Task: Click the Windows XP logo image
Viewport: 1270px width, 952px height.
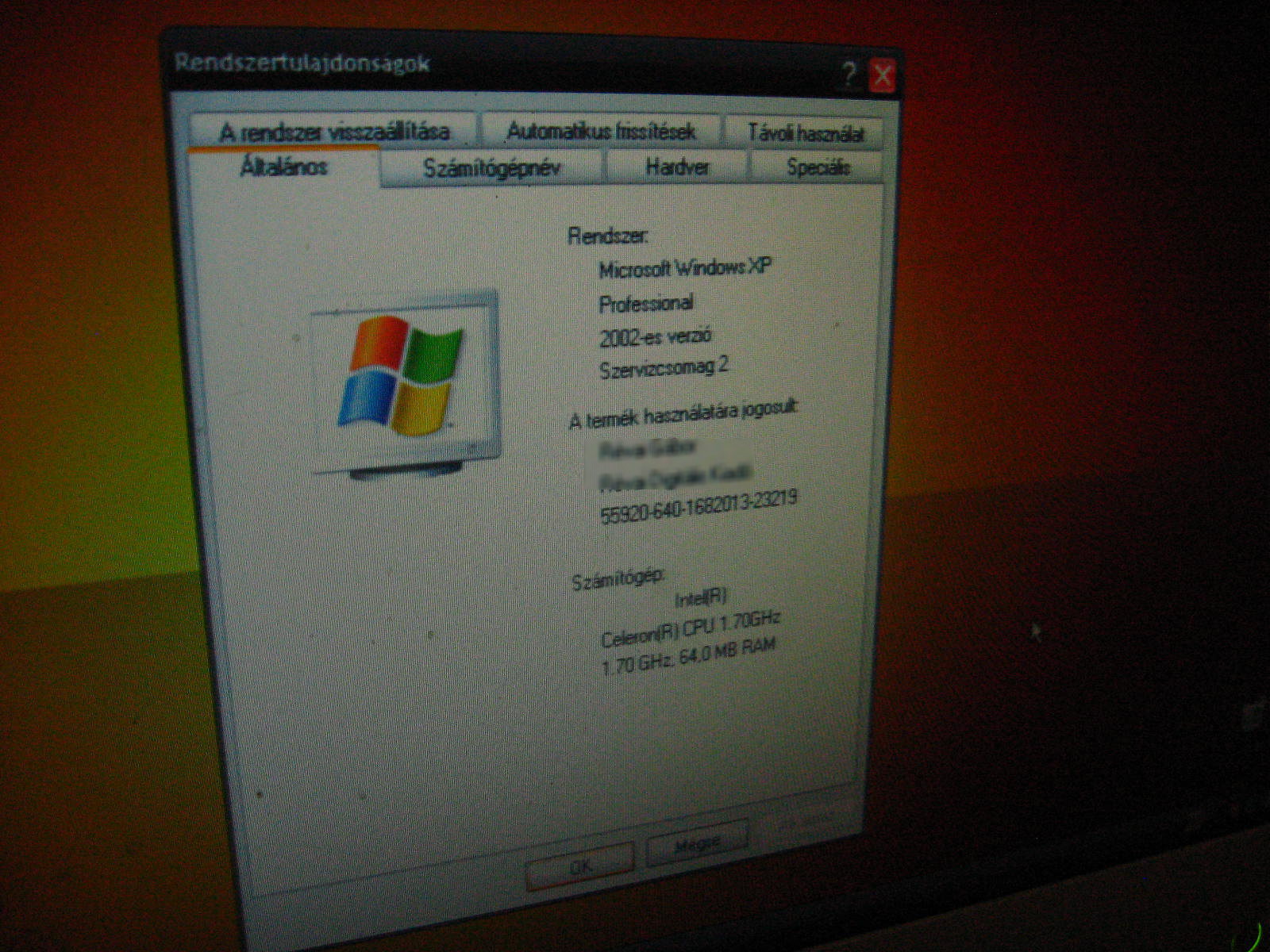Action: point(405,383)
